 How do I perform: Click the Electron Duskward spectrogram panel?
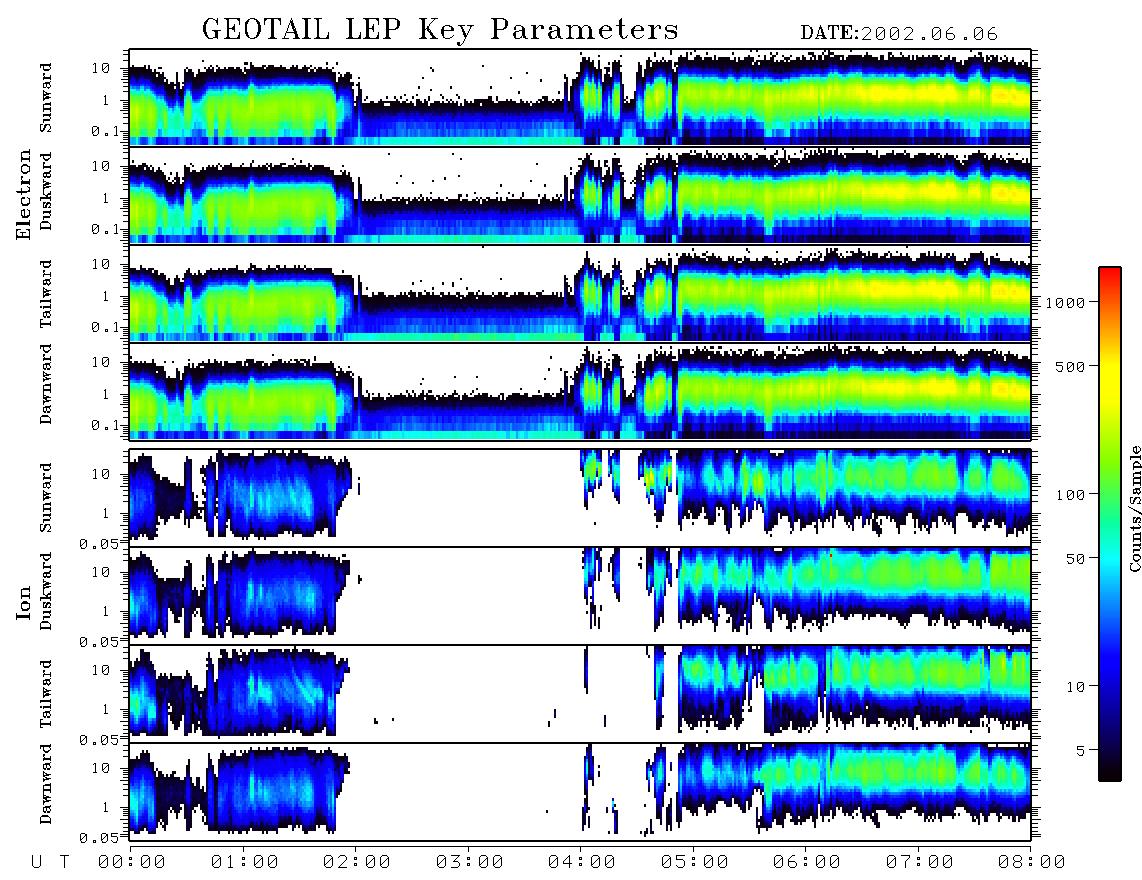[x=580, y=195]
